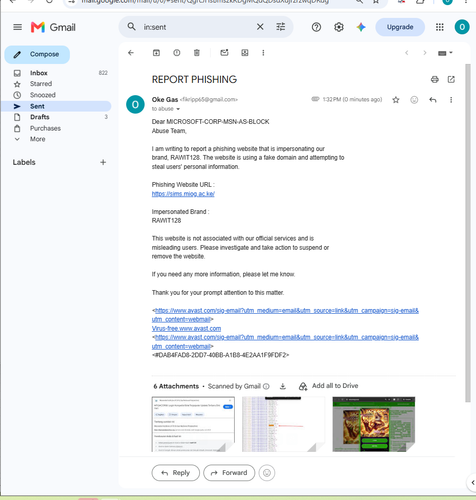The image size is (476, 500).
Task: Open the search options filter icon
Action: (281, 27)
